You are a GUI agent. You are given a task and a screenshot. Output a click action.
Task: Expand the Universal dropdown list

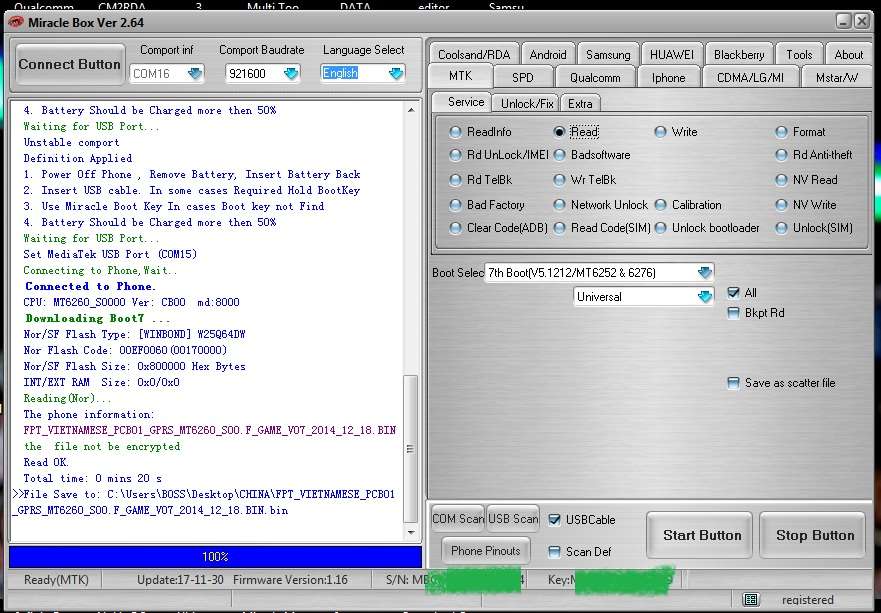(x=704, y=297)
